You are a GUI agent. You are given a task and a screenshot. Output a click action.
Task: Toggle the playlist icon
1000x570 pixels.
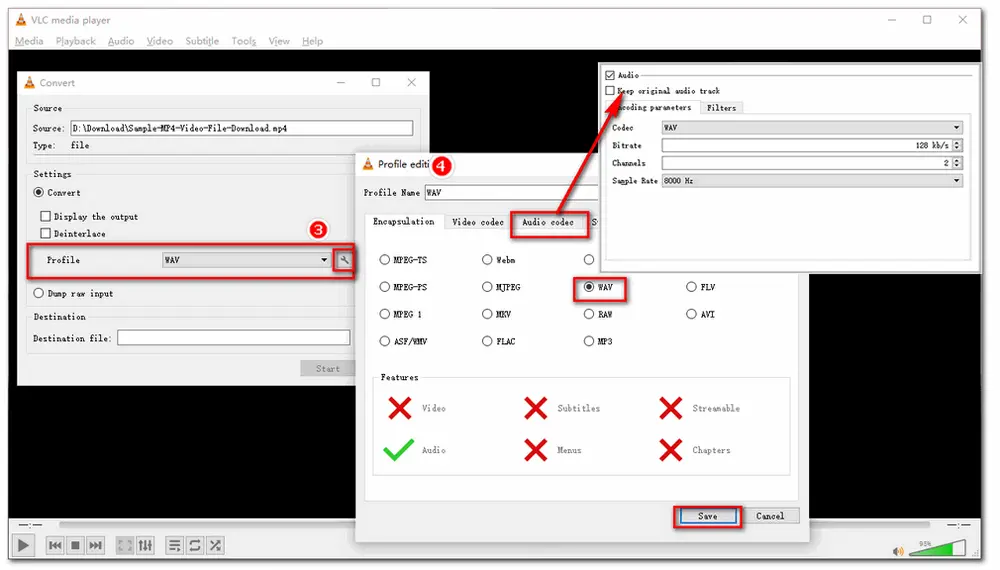click(x=174, y=546)
